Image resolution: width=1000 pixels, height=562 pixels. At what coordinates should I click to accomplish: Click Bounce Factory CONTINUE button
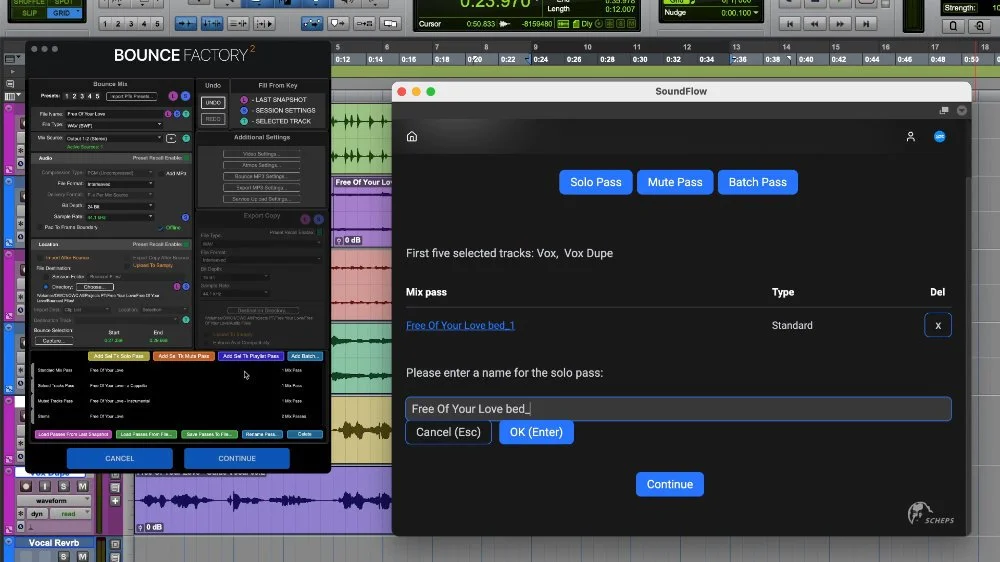[x=237, y=458]
